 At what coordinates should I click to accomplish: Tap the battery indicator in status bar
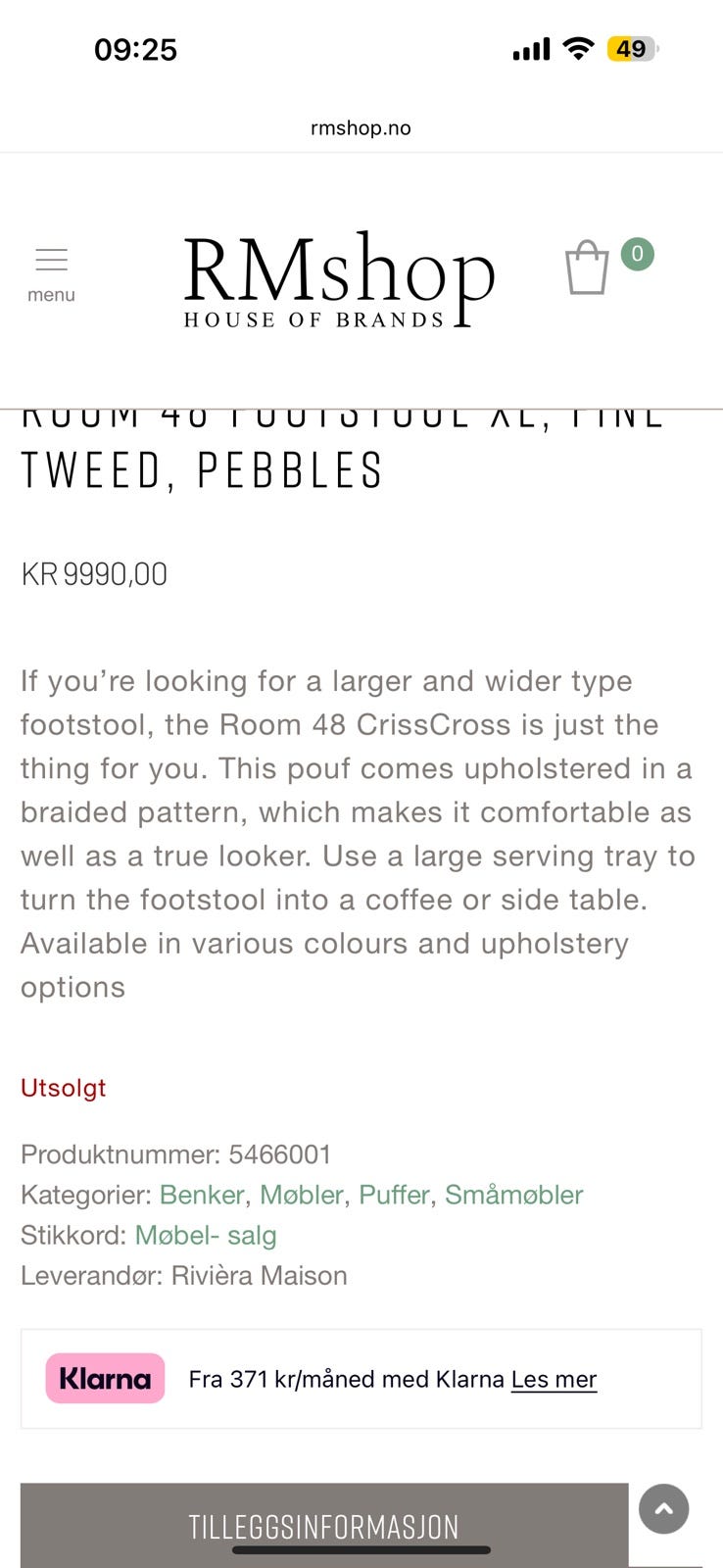click(x=632, y=49)
